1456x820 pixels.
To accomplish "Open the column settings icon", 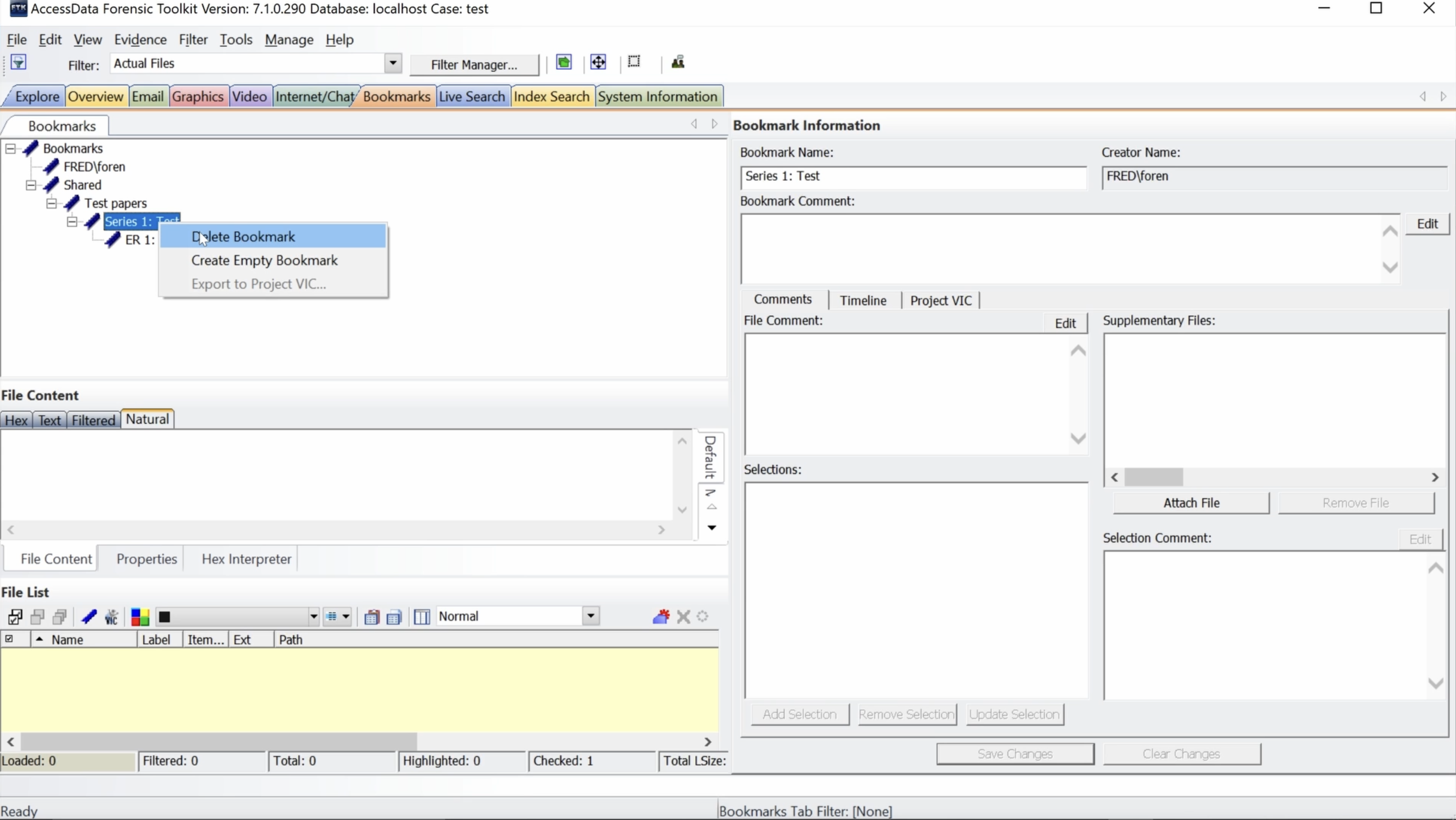I will [421, 617].
